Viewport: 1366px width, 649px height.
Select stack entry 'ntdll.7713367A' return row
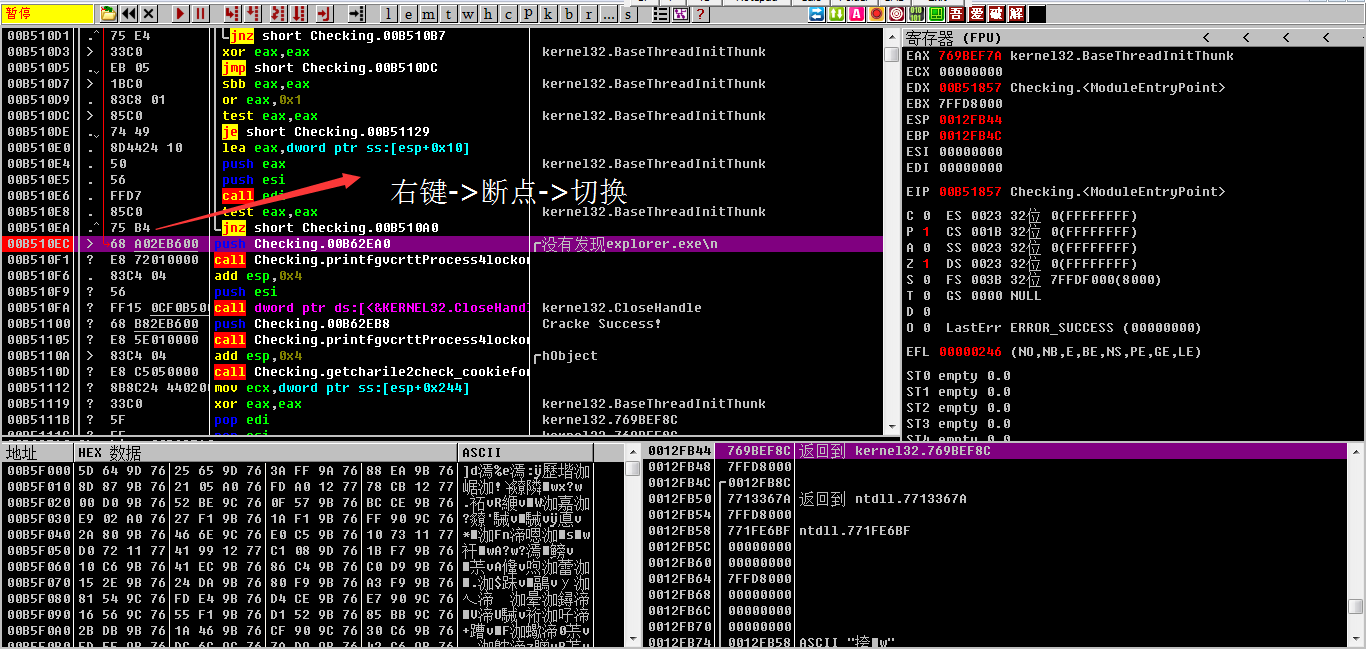point(995,499)
